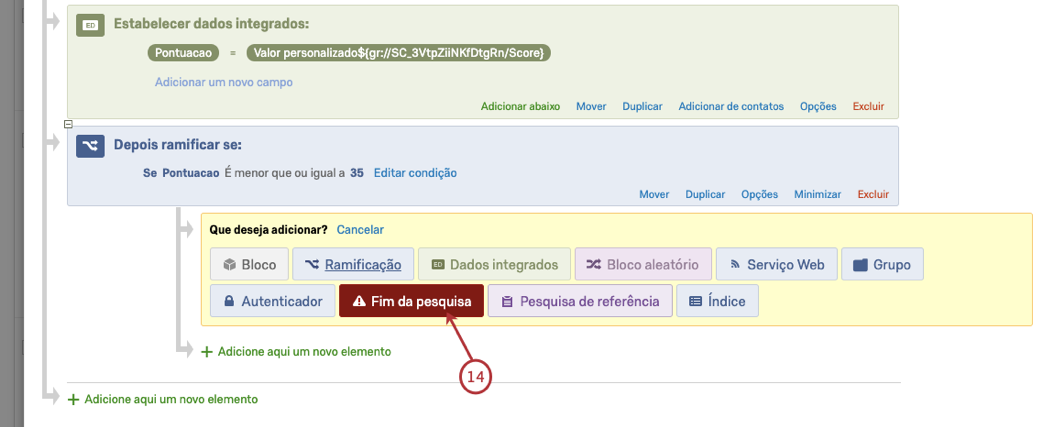Image resolution: width=1064 pixels, height=427 pixels.
Task: Click the Depois ramificar se heading
Action: [x=178, y=145]
